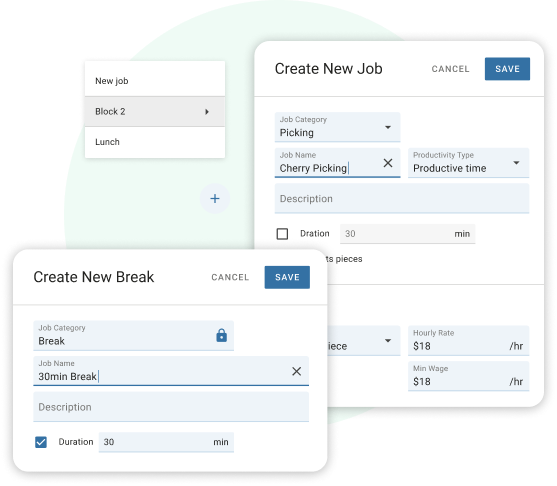Image resolution: width=557 pixels, height=486 pixels.
Task: Save the new job
Action: click(x=507, y=69)
